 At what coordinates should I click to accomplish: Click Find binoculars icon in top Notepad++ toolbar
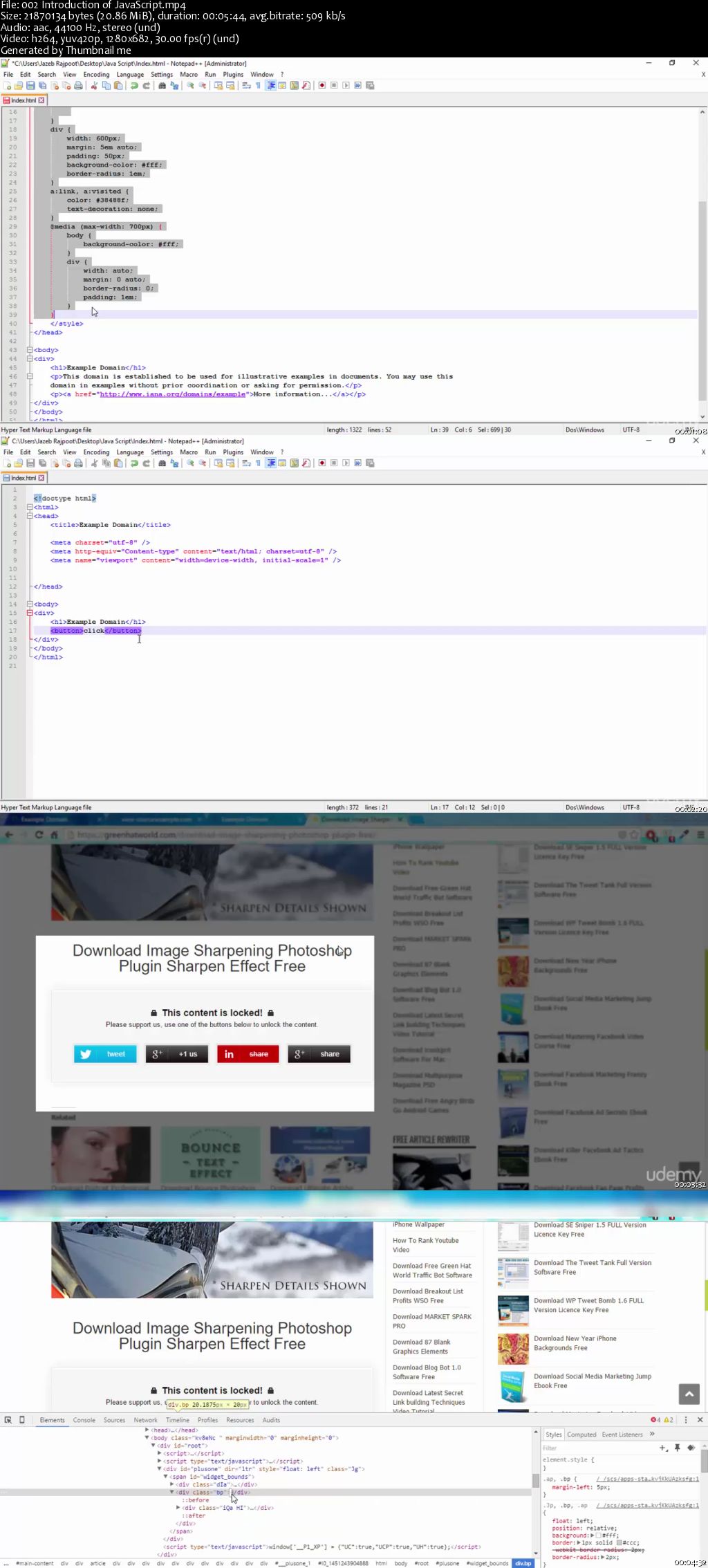pyautogui.click(x=162, y=86)
